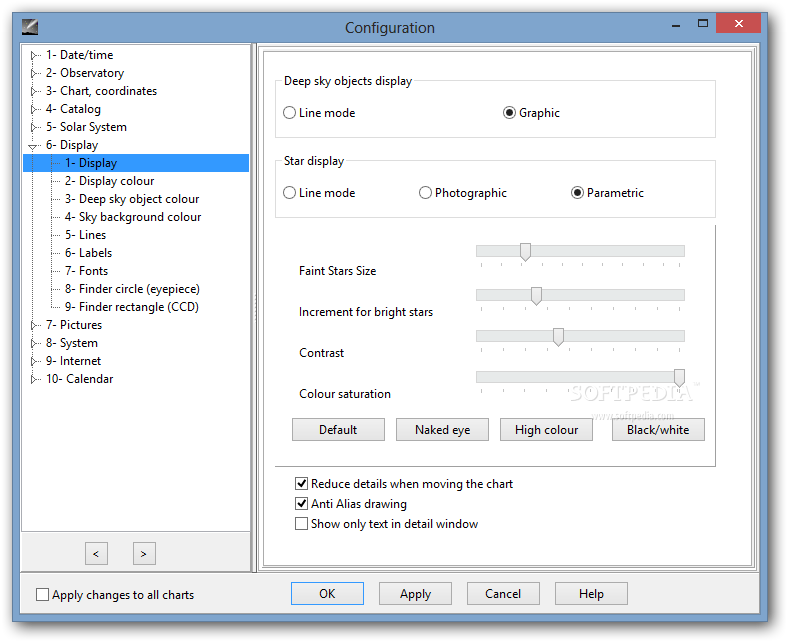Confirm settings with OK button
The height and width of the screenshot is (642, 788).
[x=327, y=594]
